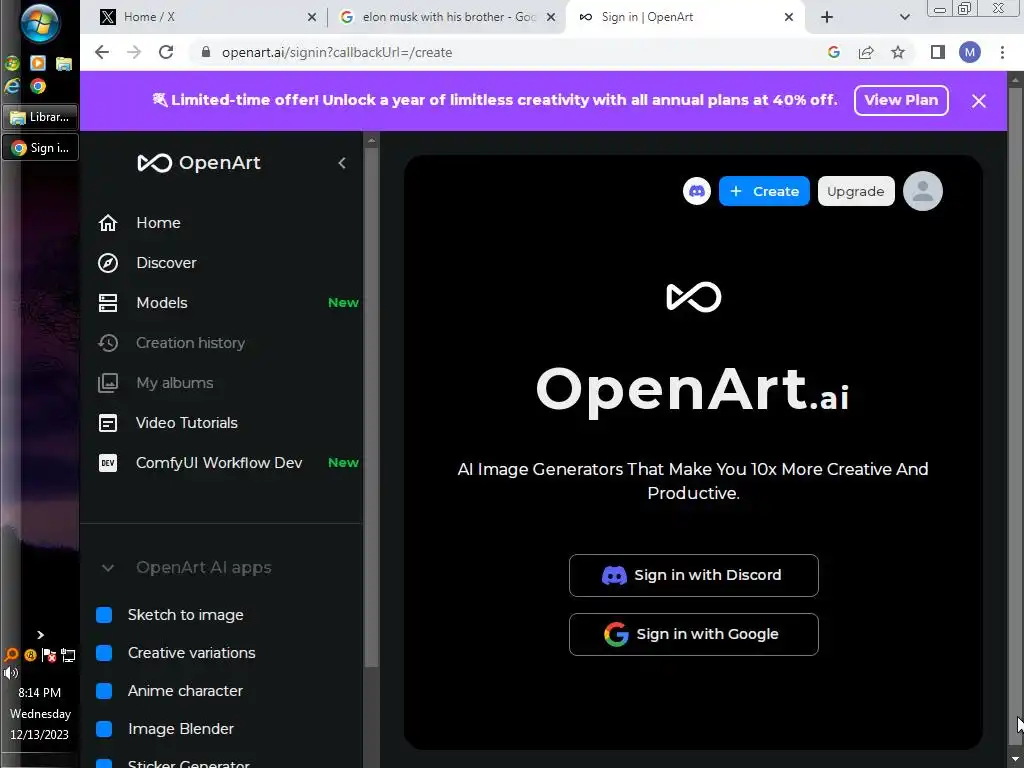
Task: Open Creation history clock icon
Action: point(108,343)
